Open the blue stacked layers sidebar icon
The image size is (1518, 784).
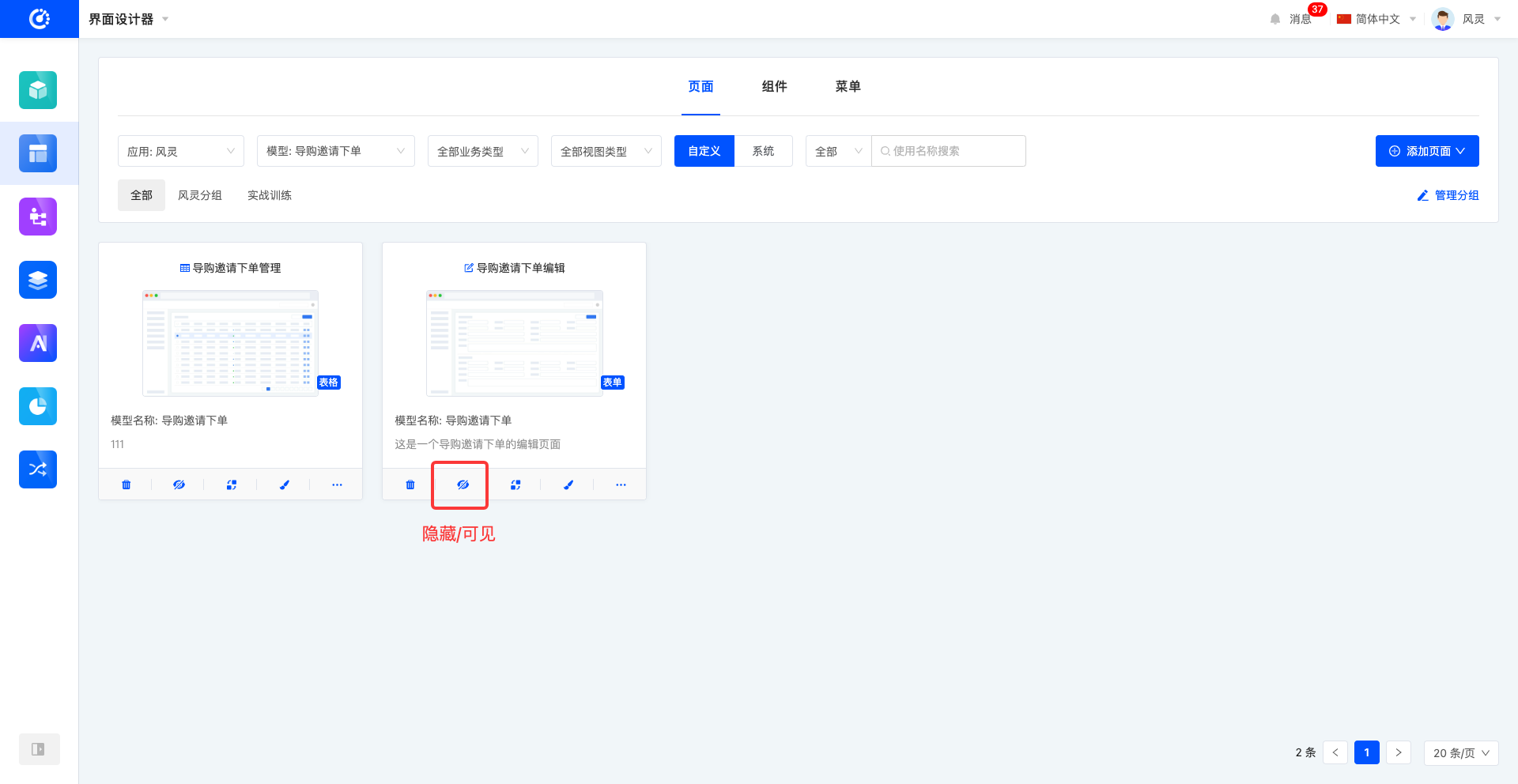[38, 280]
